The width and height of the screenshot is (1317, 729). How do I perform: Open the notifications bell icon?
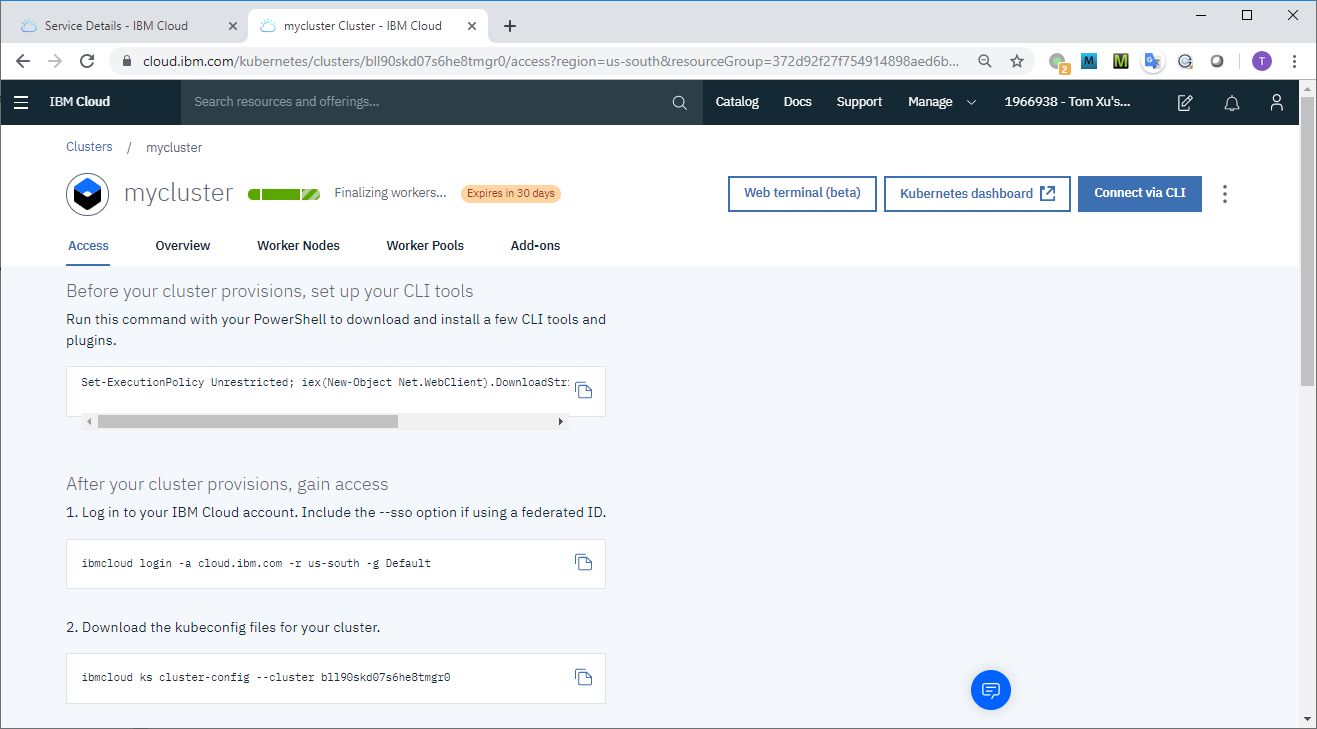(1232, 102)
